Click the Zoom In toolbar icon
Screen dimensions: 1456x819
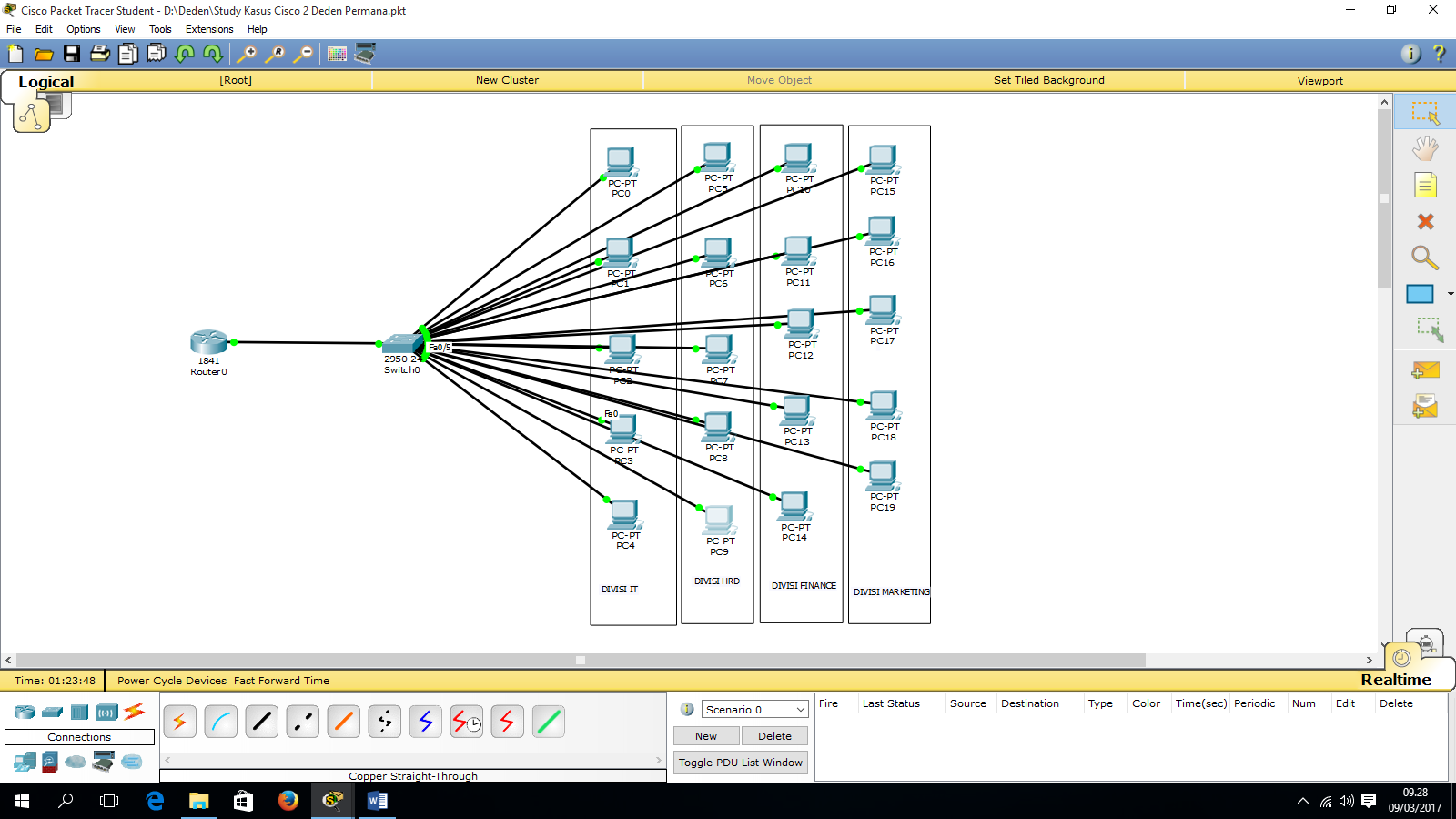coord(246,54)
